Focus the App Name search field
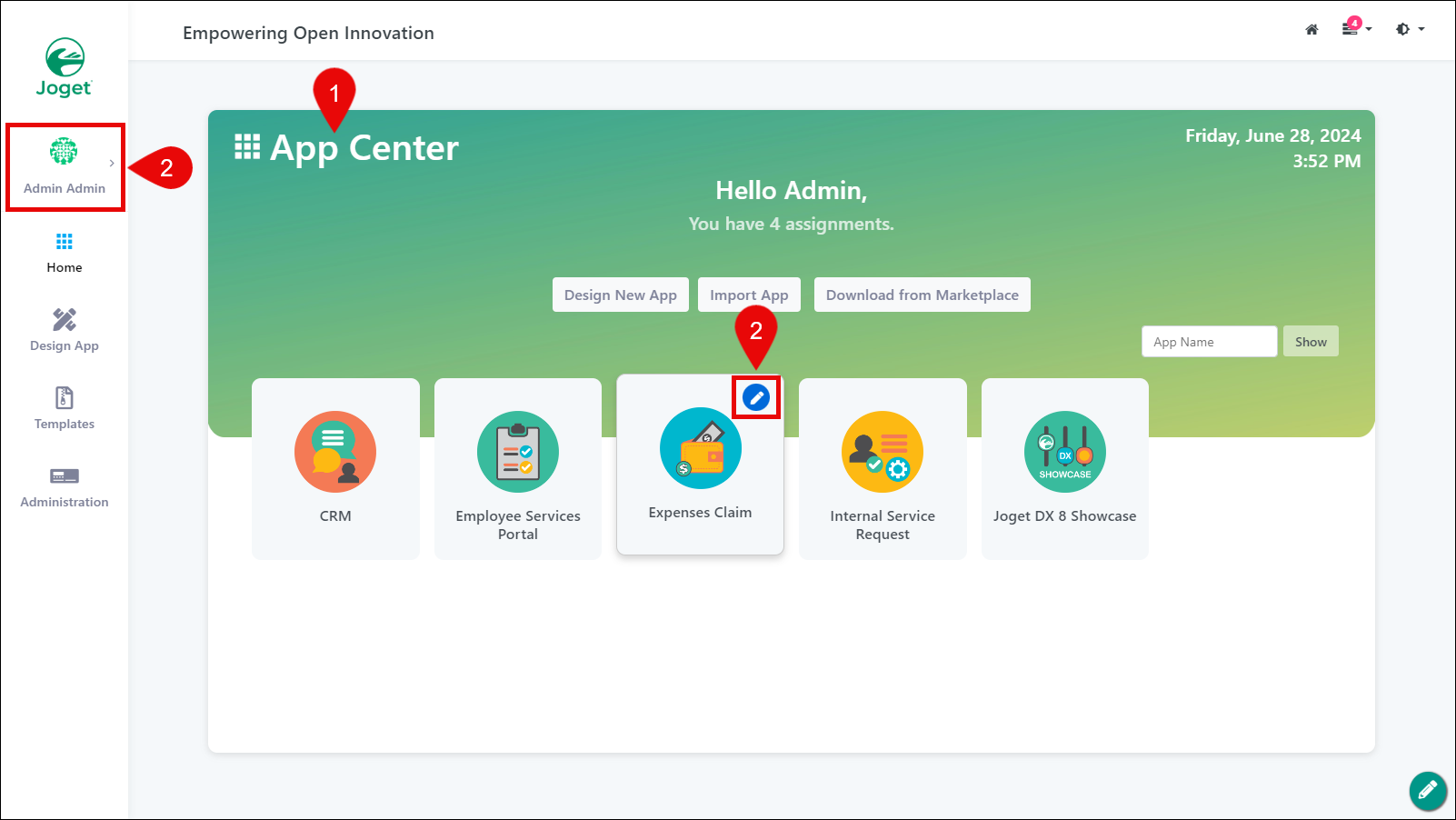Viewport: 1456px width, 820px height. coord(1209,342)
